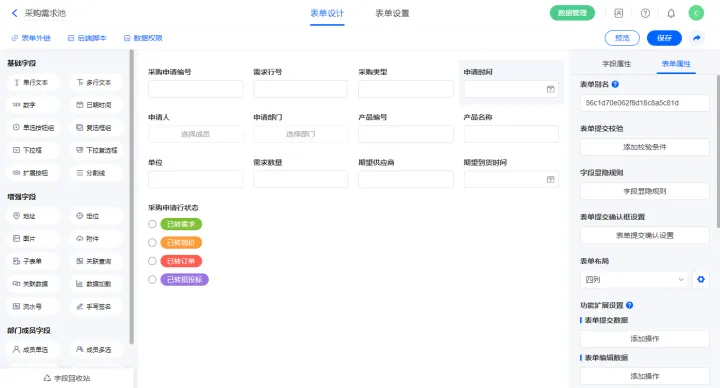Image resolution: width=720 pixels, height=388 pixels.
Task: Add a 成员多选 field
Action: [96, 350]
